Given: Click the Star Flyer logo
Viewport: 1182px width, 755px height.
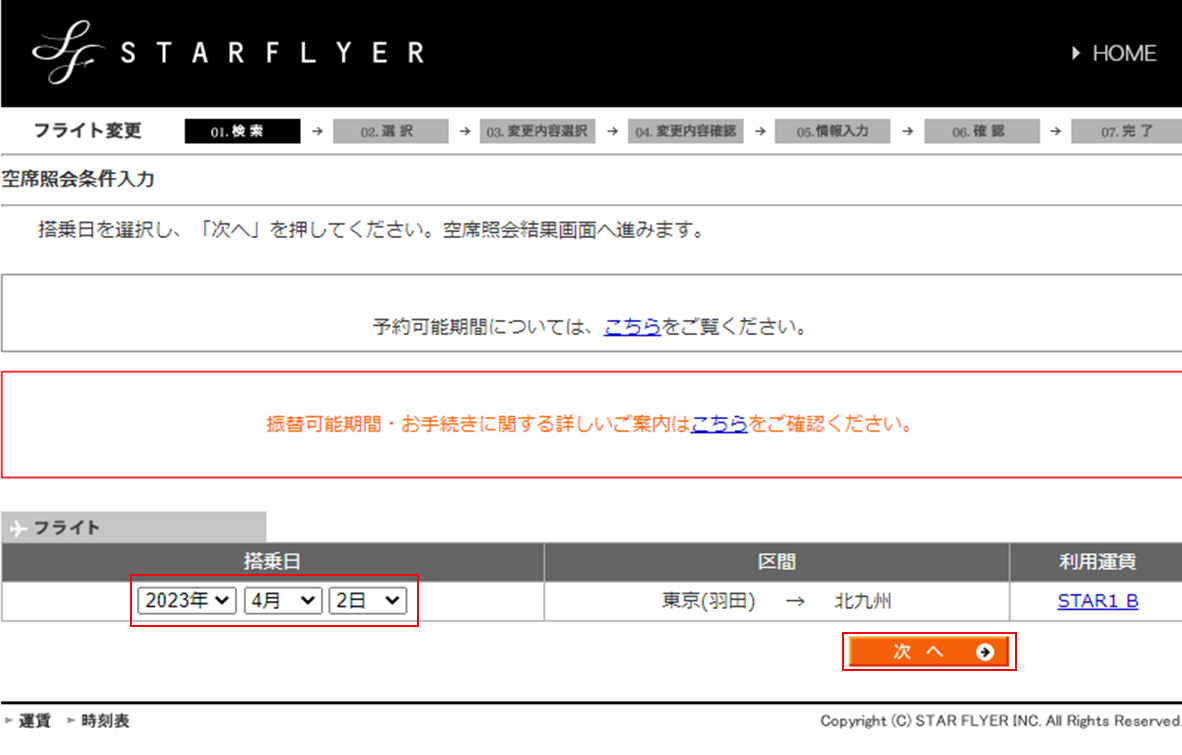Looking at the screenshot, I should 228,53.
